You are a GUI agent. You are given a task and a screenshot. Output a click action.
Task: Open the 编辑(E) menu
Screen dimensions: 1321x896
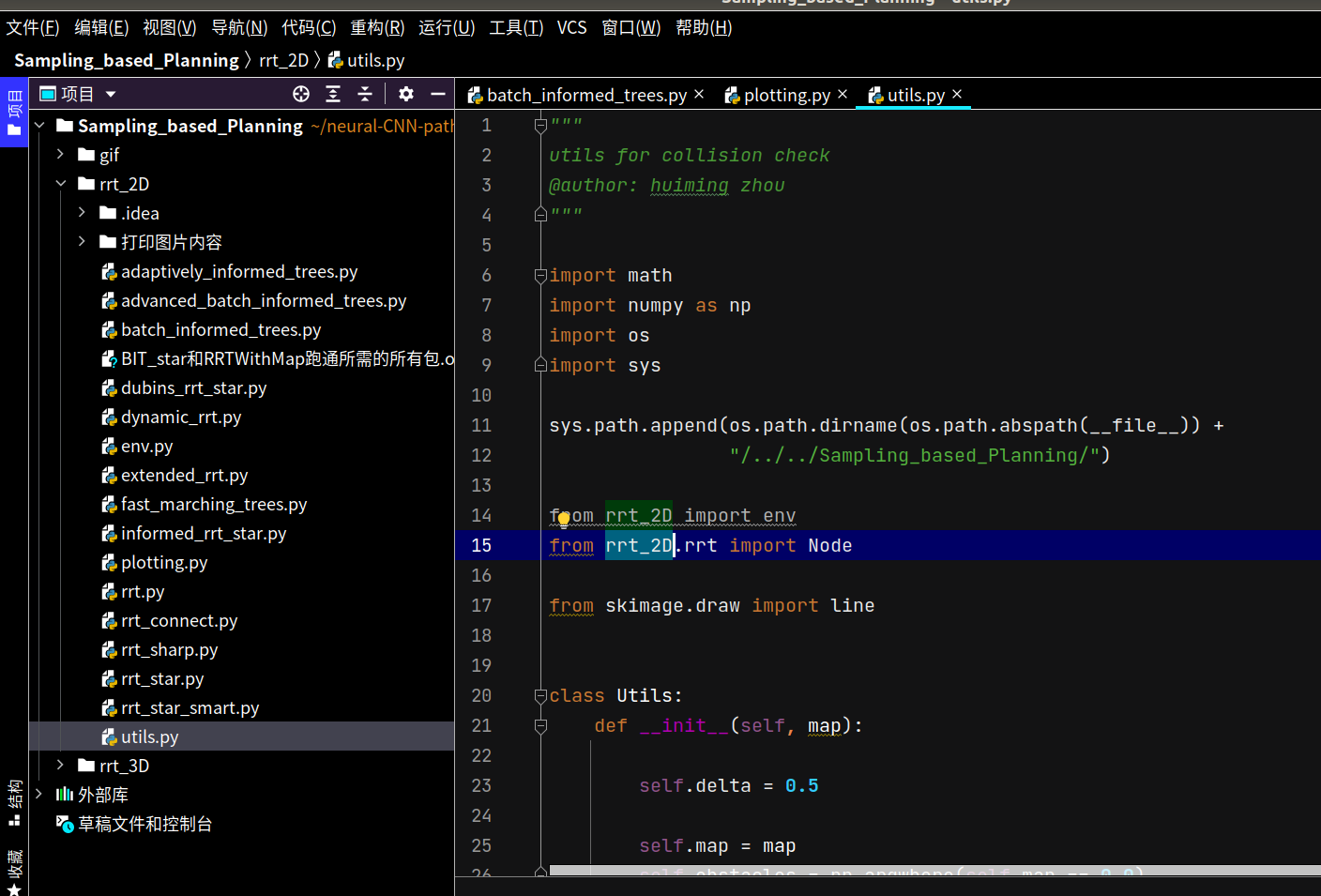pyautogui.click(x=101, y=27)
